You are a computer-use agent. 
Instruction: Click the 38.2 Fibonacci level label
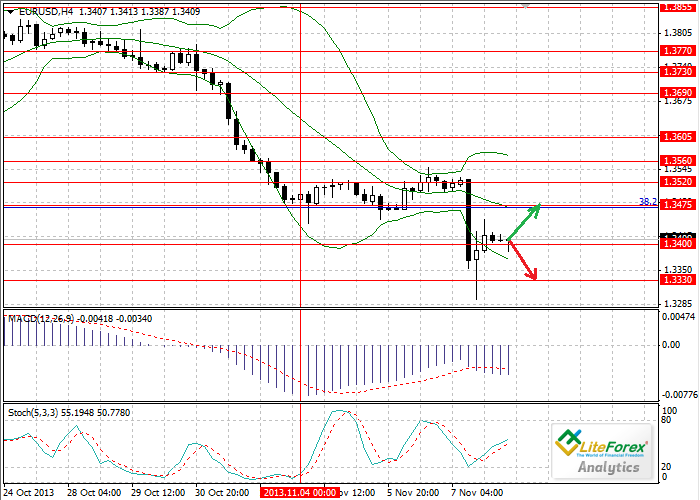click(x=647, y=201)
